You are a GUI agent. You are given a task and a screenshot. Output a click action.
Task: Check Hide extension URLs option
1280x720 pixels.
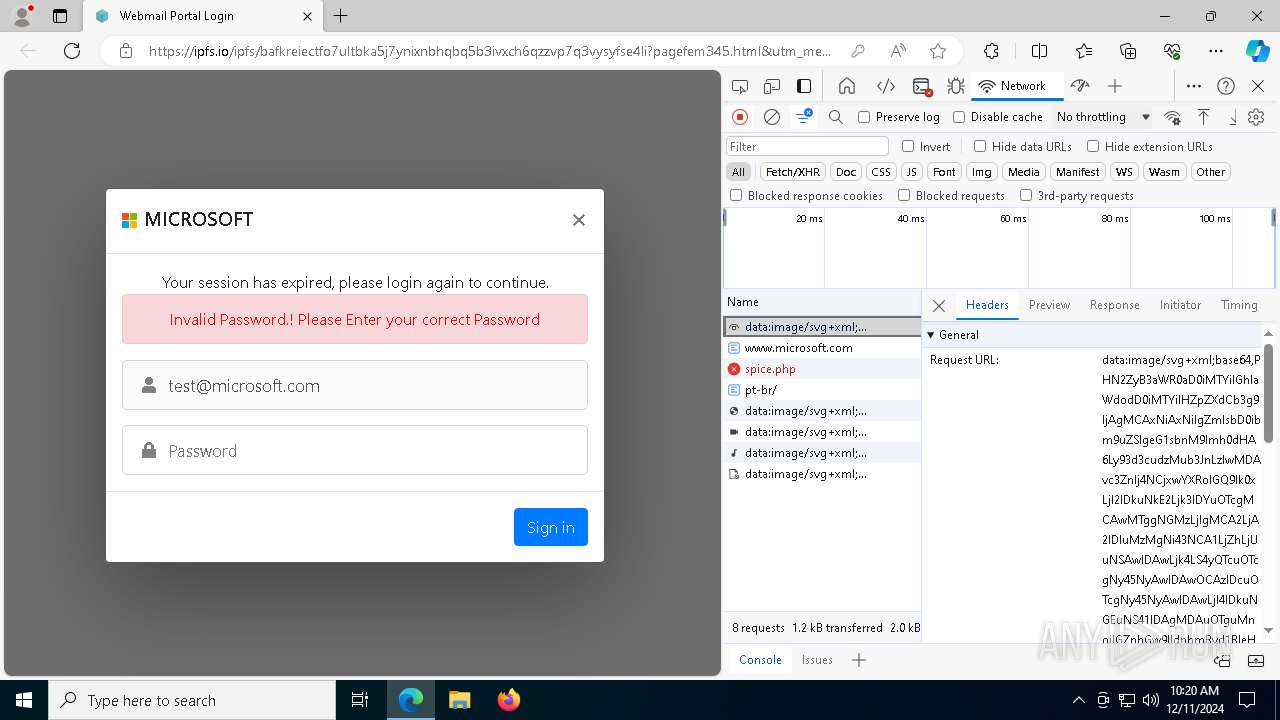[x=1093, y=146]
